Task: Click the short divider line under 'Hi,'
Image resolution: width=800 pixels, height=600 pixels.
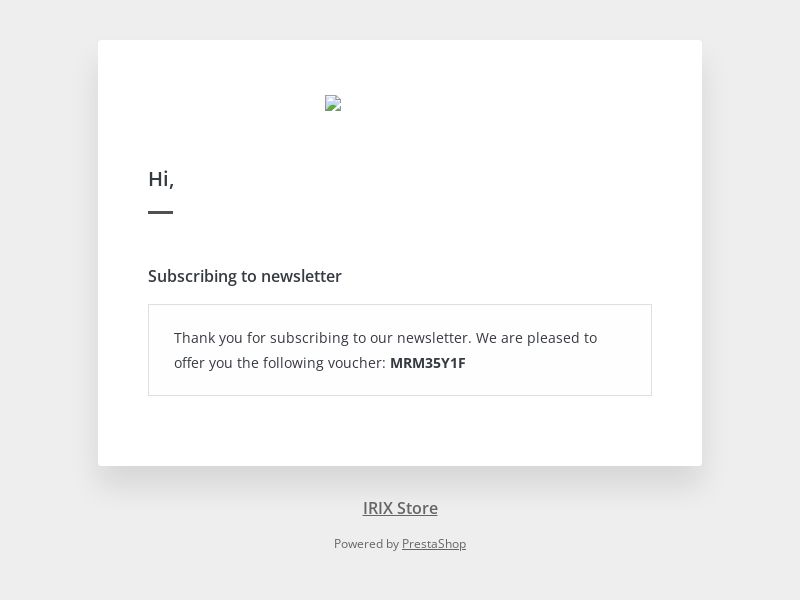Action: (161, 212)
